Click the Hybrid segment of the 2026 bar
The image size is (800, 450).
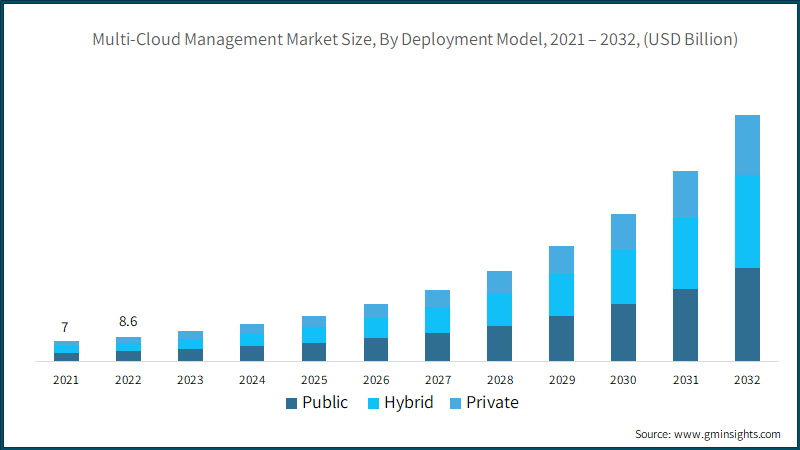tap(376, 328)
